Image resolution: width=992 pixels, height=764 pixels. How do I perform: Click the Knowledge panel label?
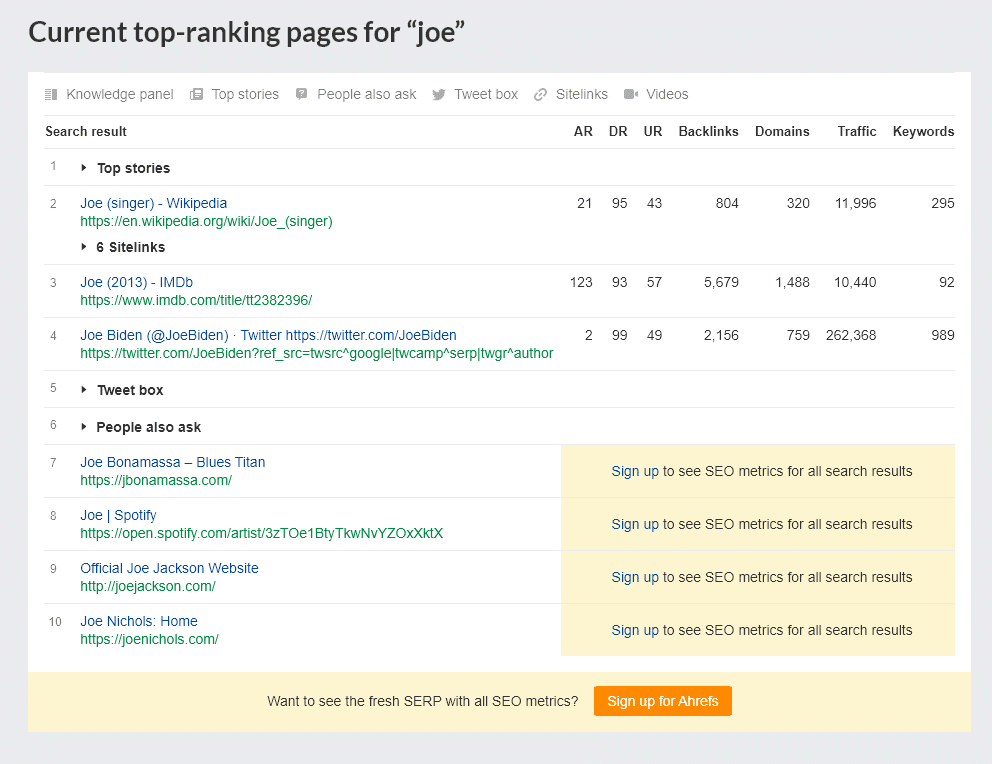(120, 94)
